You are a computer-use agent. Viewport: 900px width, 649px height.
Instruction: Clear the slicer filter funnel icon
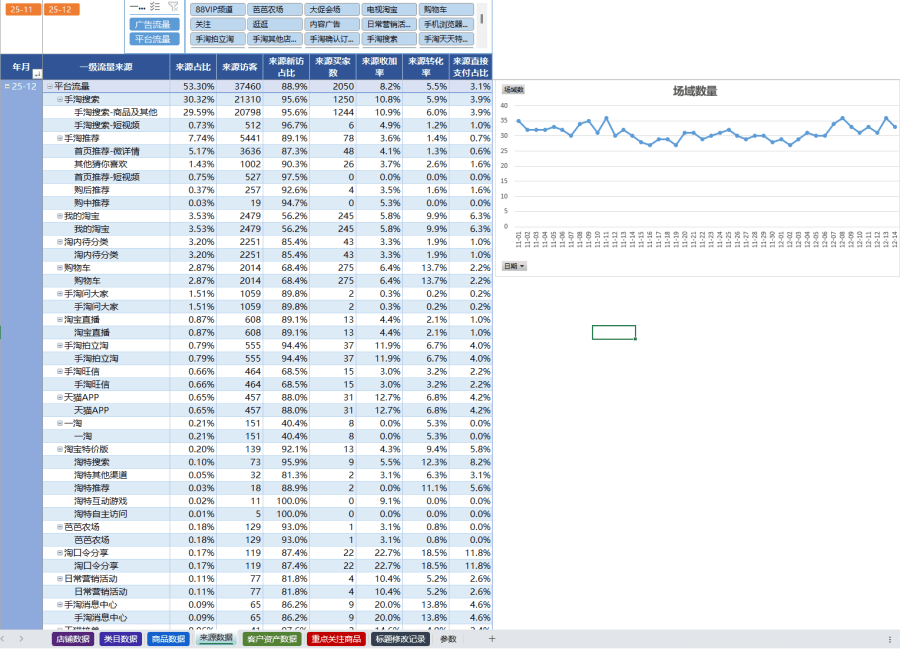[172, 6]
